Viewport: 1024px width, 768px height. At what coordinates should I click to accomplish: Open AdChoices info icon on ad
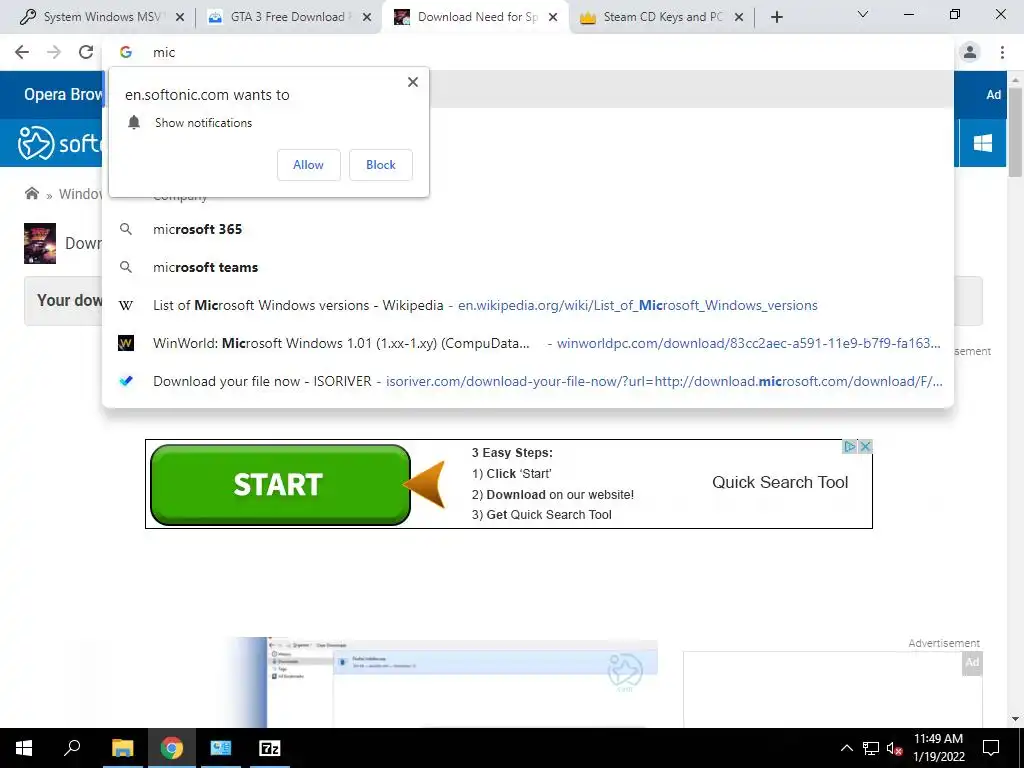[850, 447]
